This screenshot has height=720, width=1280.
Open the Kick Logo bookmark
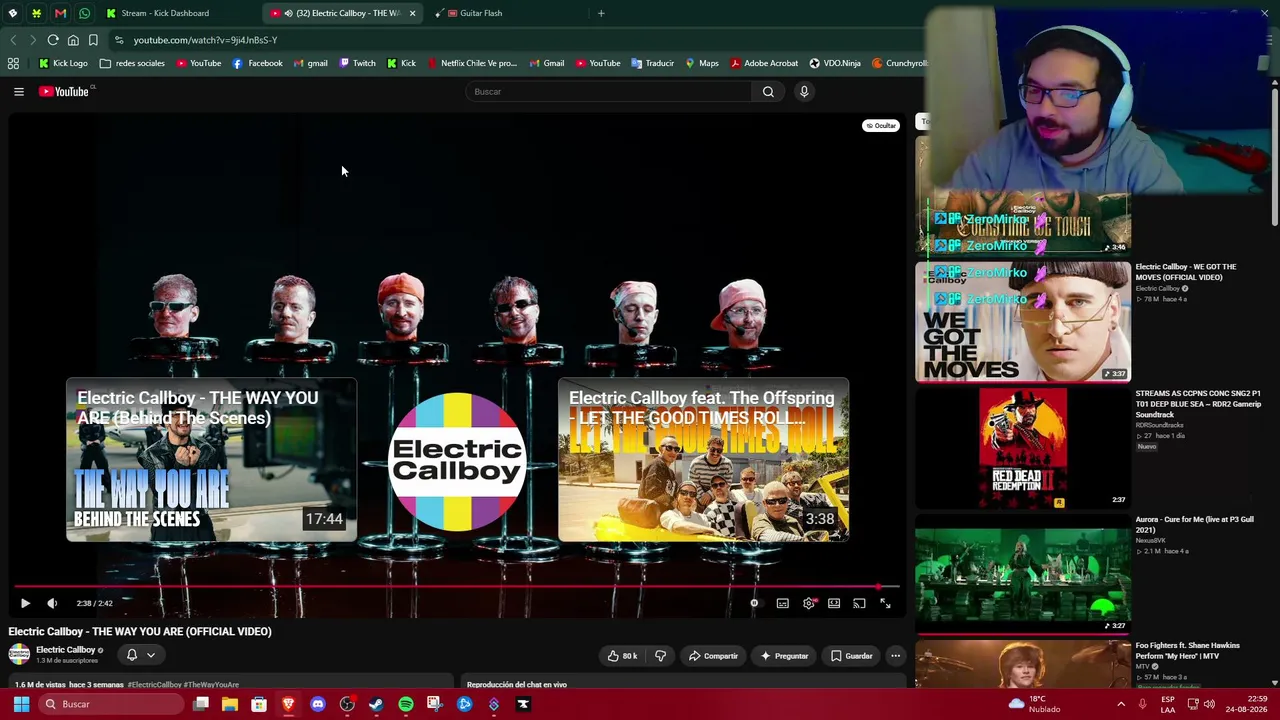pyautogui.click(x=63, y=63)
